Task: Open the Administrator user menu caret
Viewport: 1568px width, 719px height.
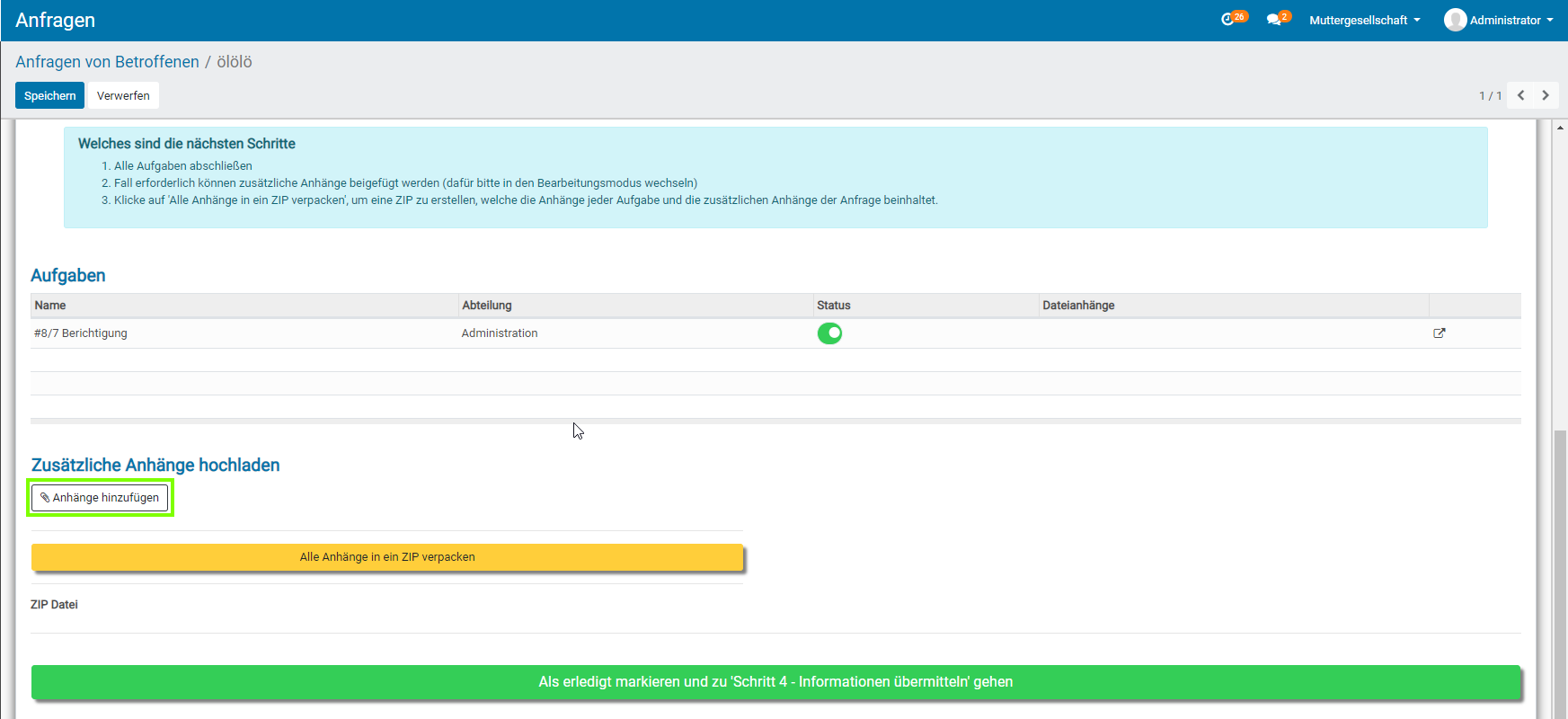Action: click(1550, 20)
